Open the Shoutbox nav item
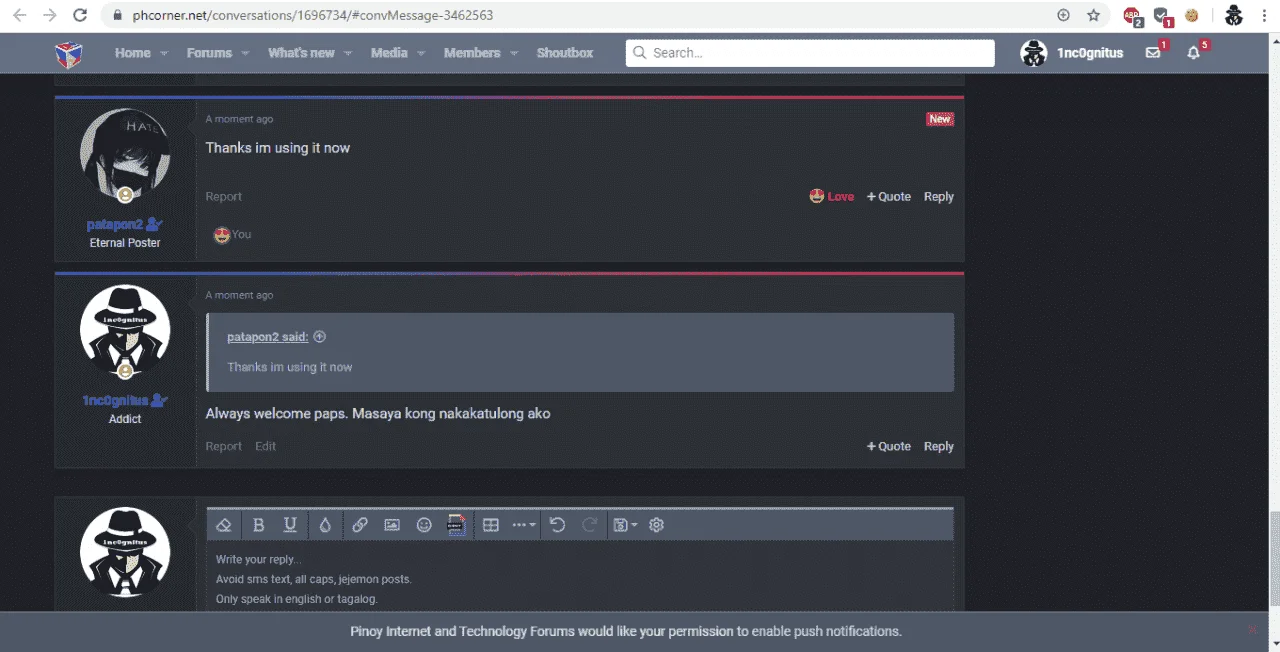Image resolution: width=1280 pixels, height=652 pixels. click(x=565, y=53)
